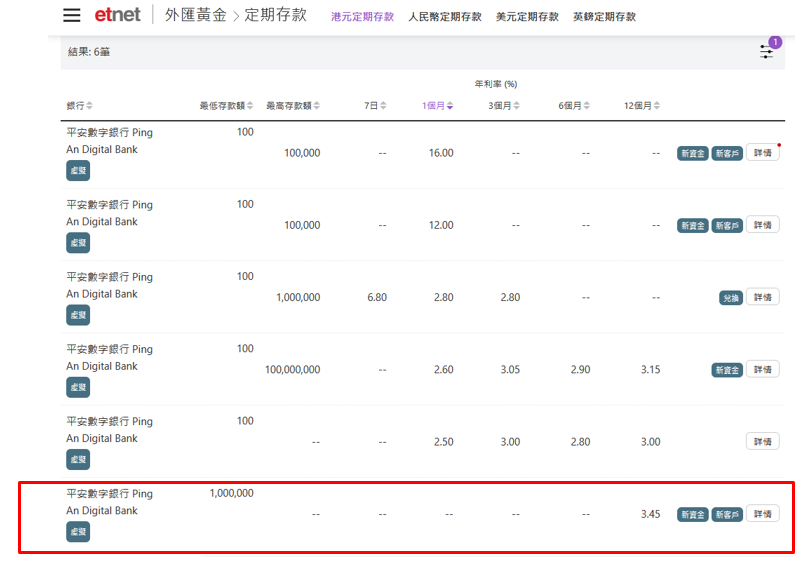This screenshot has height=567, width=810.
Task: Click 新資金 tag in the 12.00 row
Action: 693,226
